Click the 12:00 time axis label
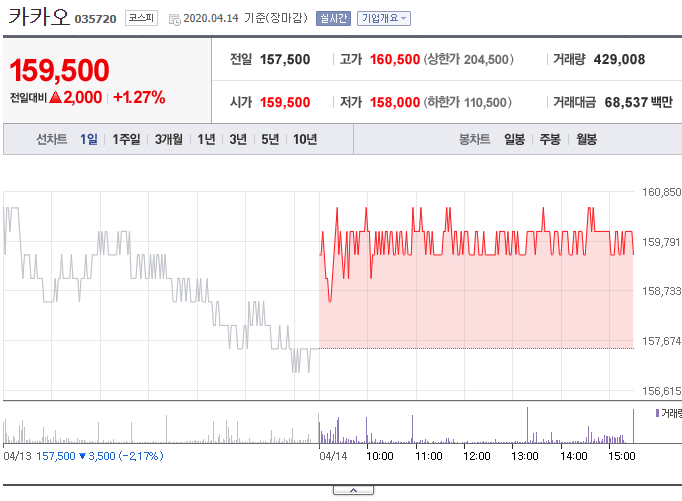Screen dimensions: 682x501 tap(477, 456)
